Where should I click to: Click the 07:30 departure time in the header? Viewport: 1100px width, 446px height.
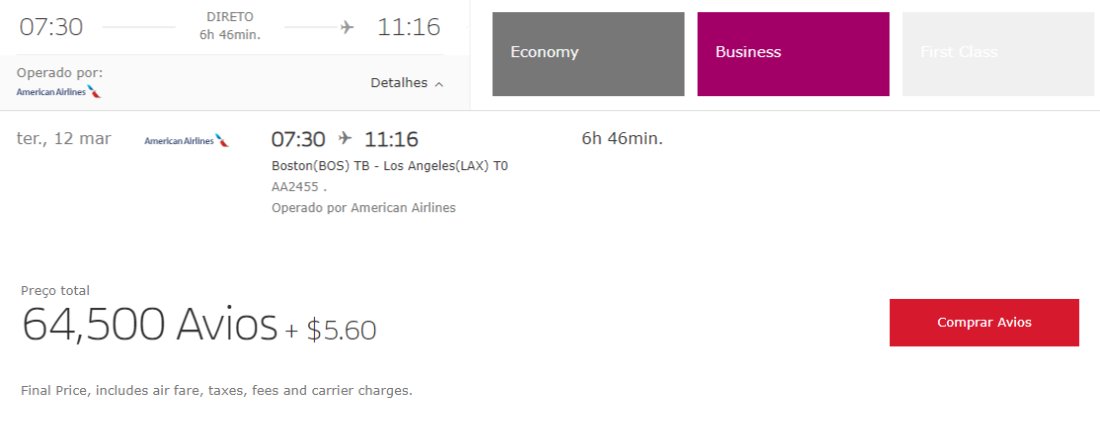51,27
